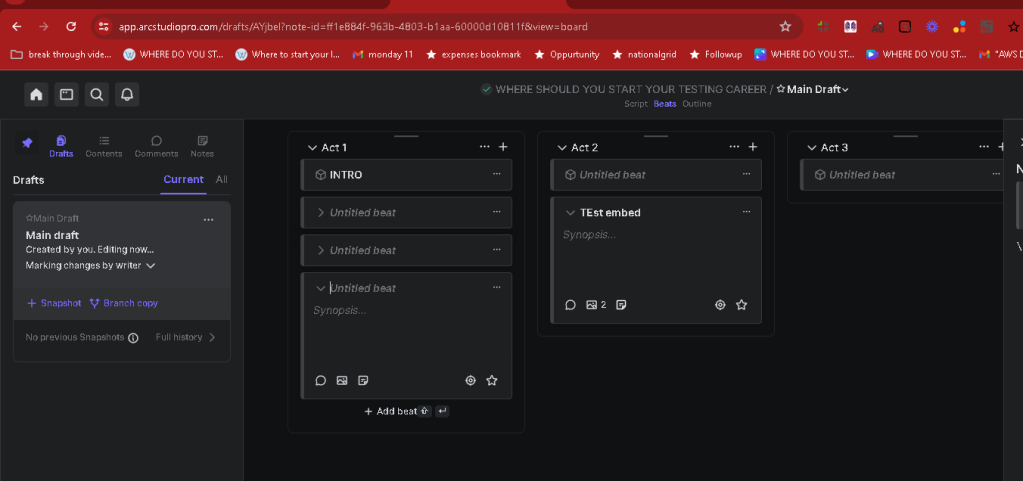Viewport: 1023px width, 481px height.
Task: Open the home dashboard icon
Action: coord(37,95)
